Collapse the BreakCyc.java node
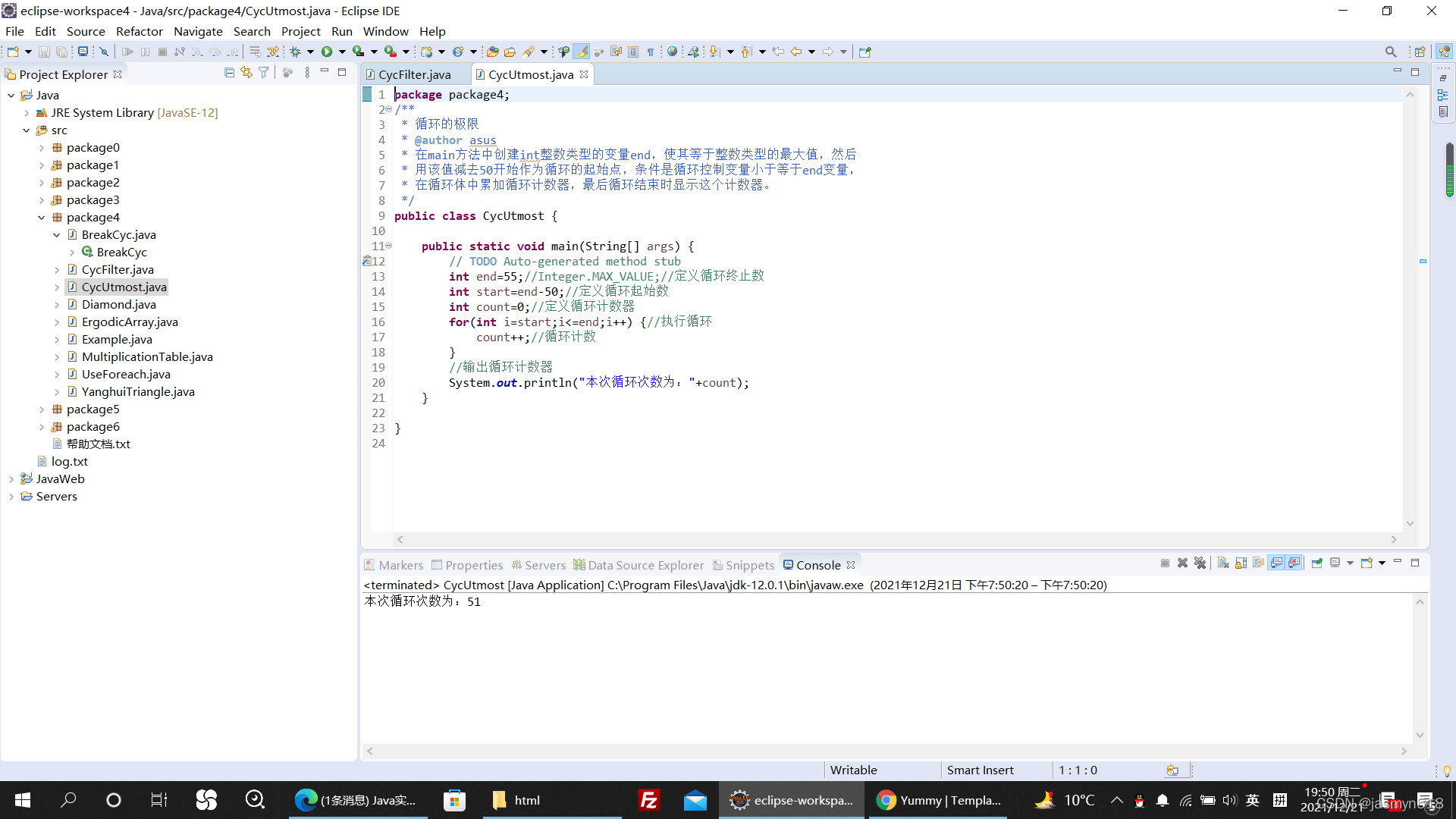1456x819 pixels. pyautogui.click(x=57, y=235)
